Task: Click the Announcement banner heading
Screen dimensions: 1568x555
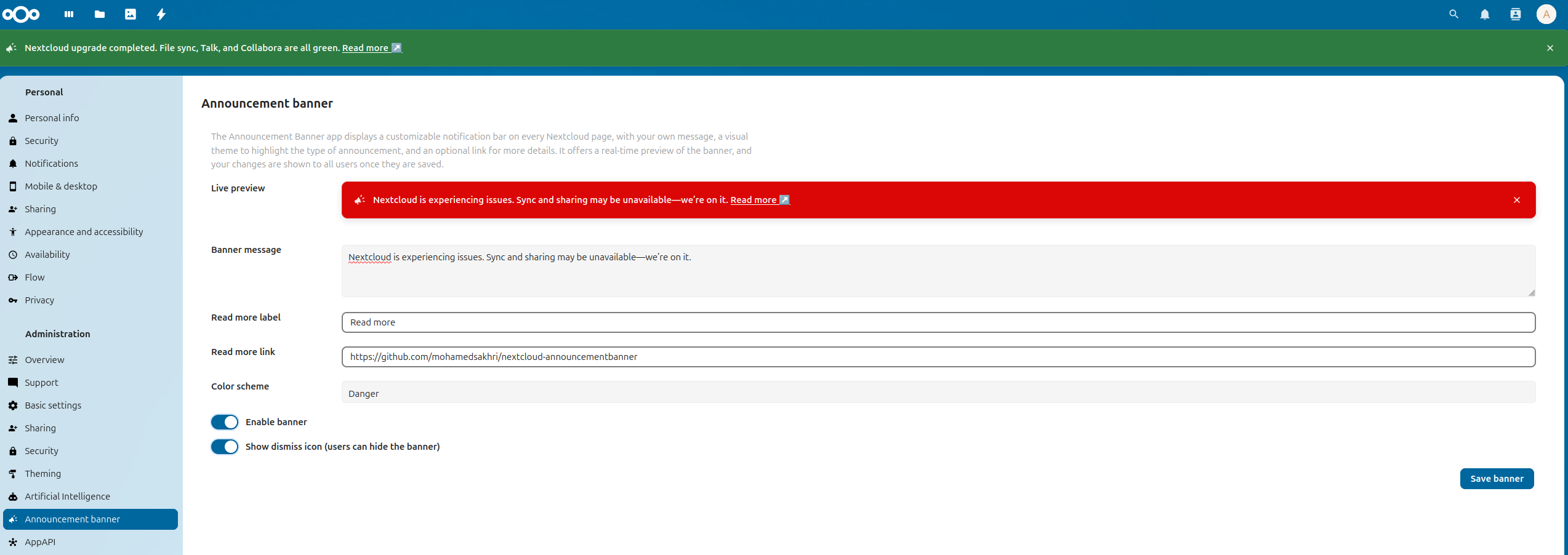Action: pos(267,103)
